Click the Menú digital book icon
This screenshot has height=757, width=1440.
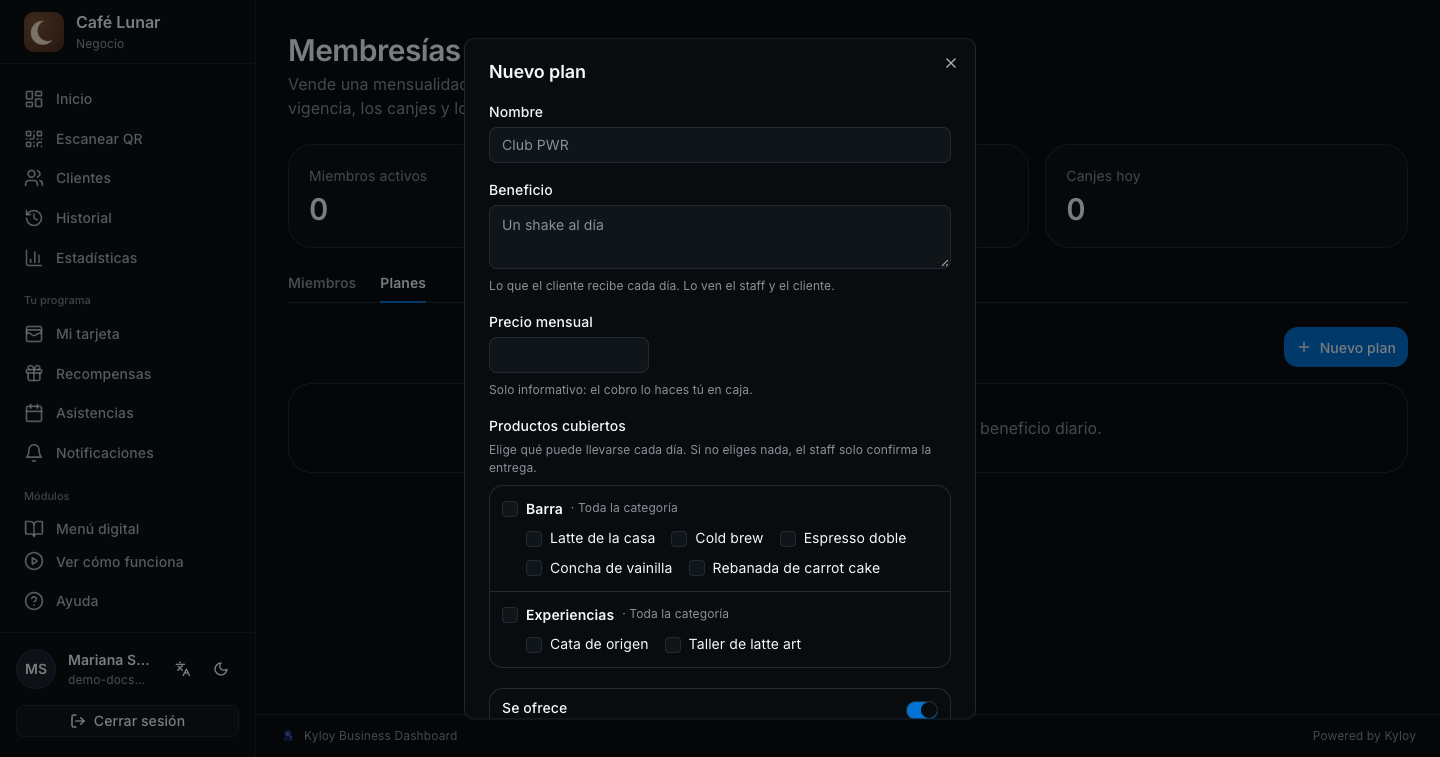pos(34,529)
